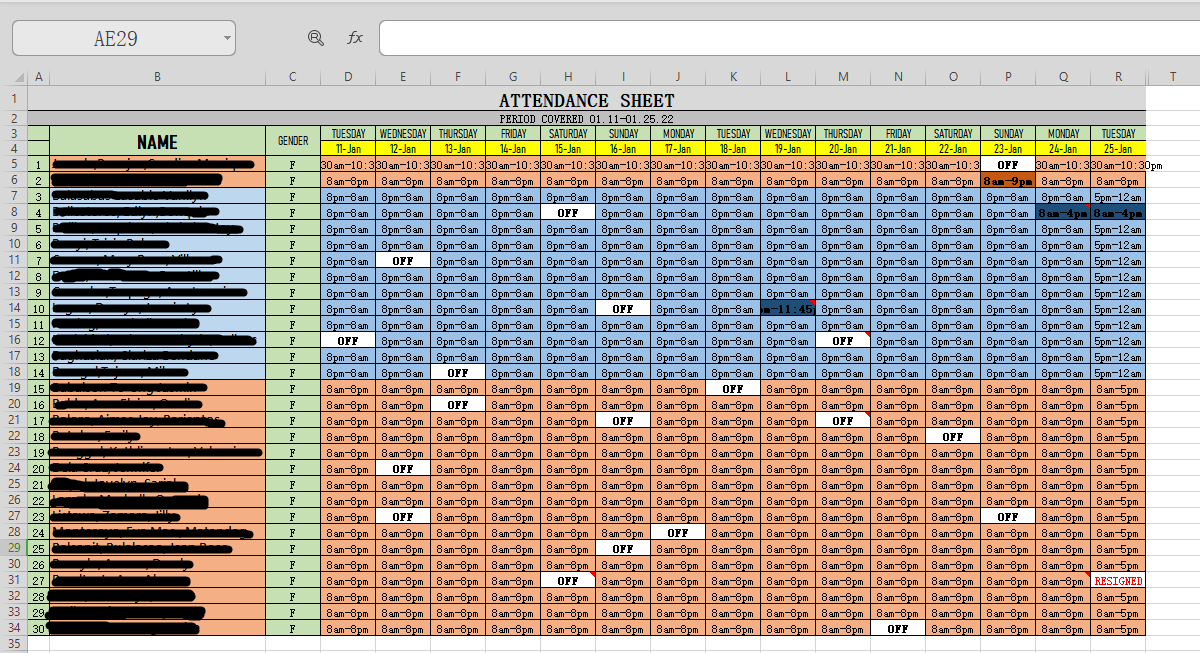Select column C header
Screen dimensions: 1200x653
tap(293, 77)
